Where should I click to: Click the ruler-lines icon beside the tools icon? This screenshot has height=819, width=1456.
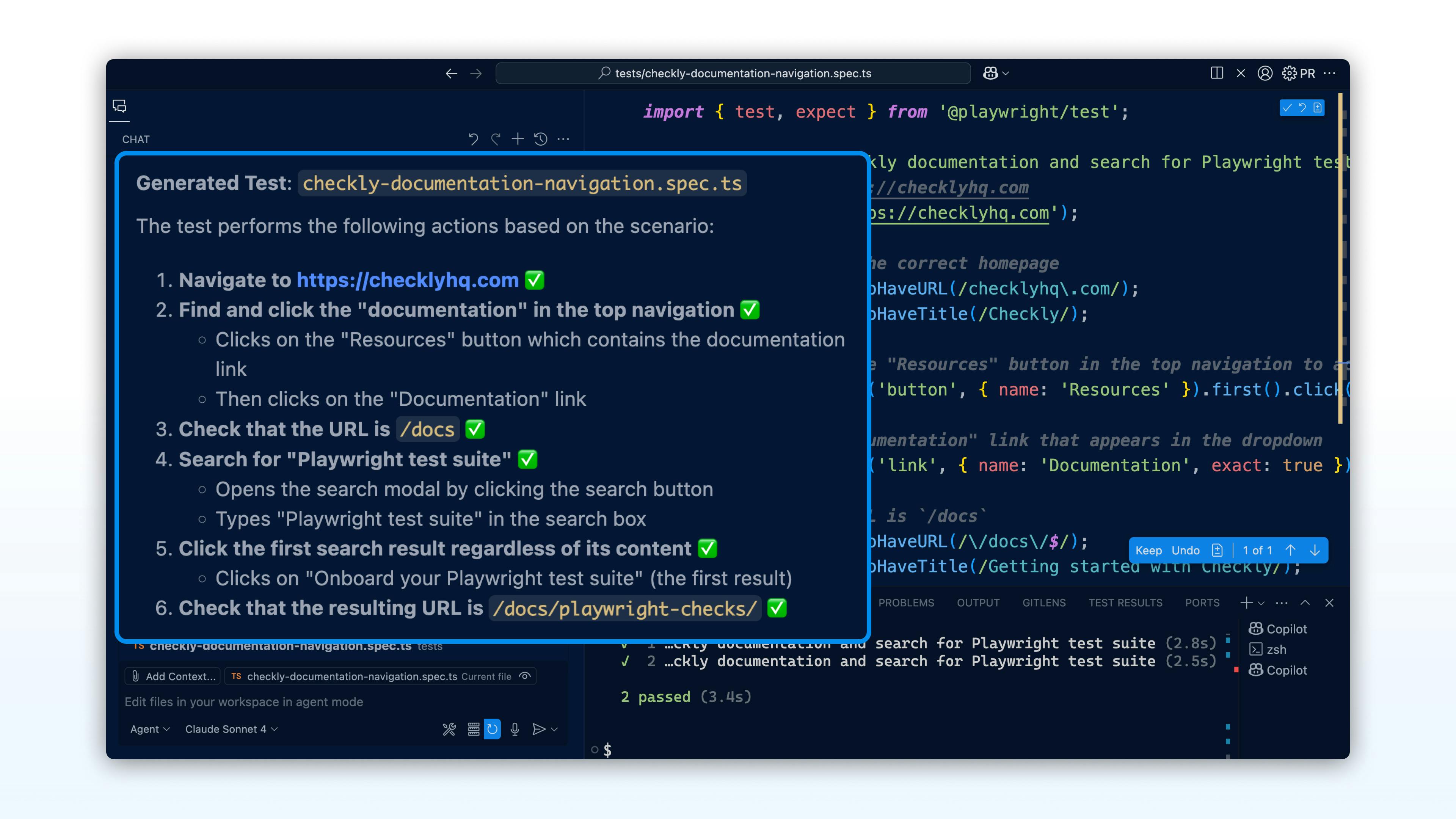(x=474, y=730)
